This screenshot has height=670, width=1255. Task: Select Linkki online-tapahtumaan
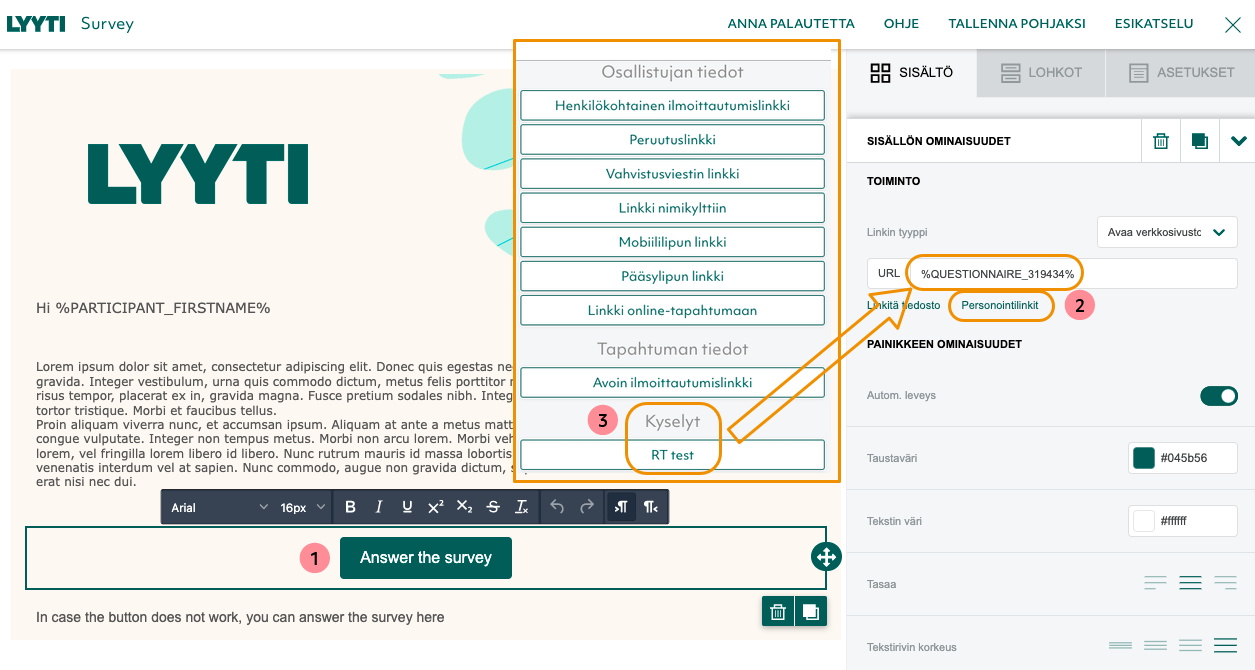coord(672,309)
